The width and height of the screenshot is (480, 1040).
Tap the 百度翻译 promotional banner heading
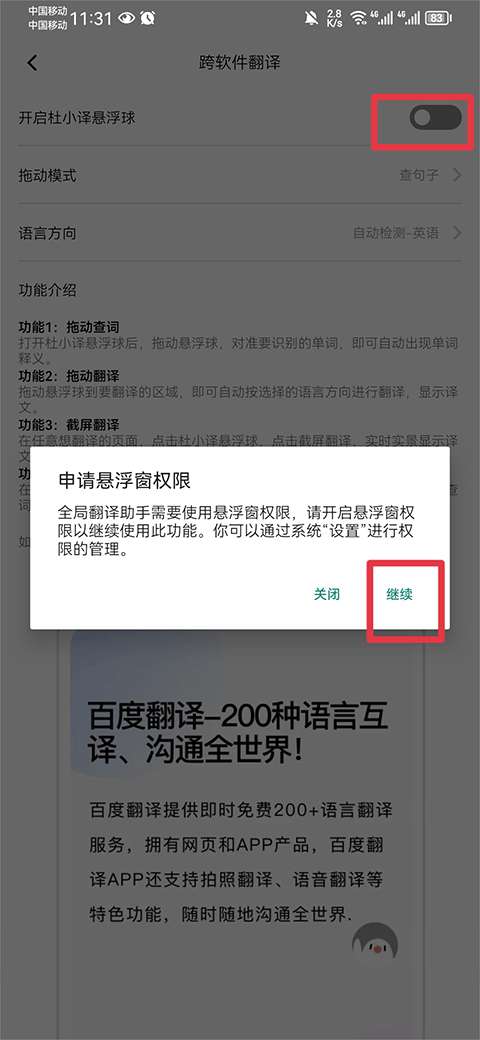238,733
